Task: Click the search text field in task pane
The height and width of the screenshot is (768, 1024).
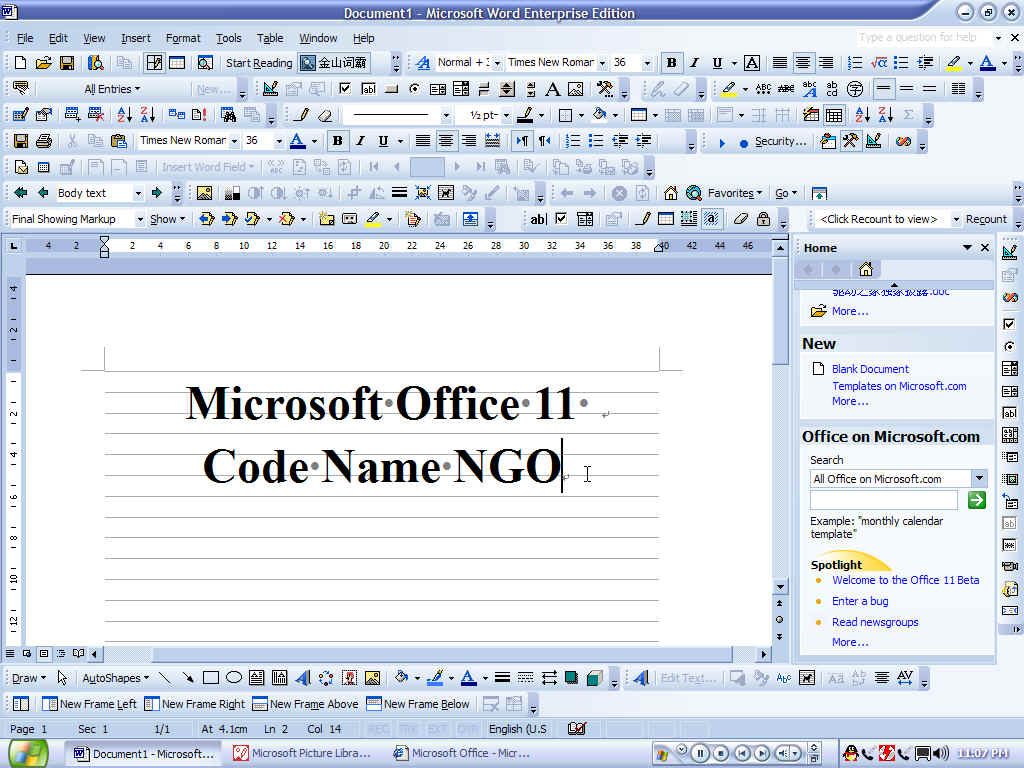Action: pos(883,500)
